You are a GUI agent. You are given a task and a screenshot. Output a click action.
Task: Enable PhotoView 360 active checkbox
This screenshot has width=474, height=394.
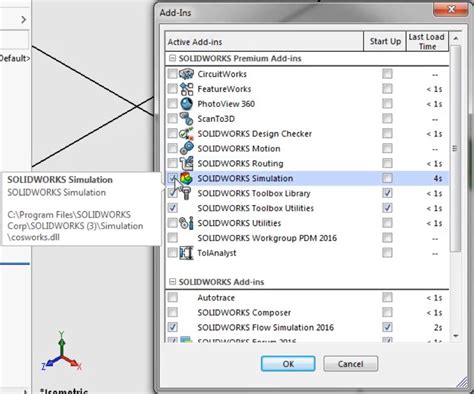click(x=172, y=104)
